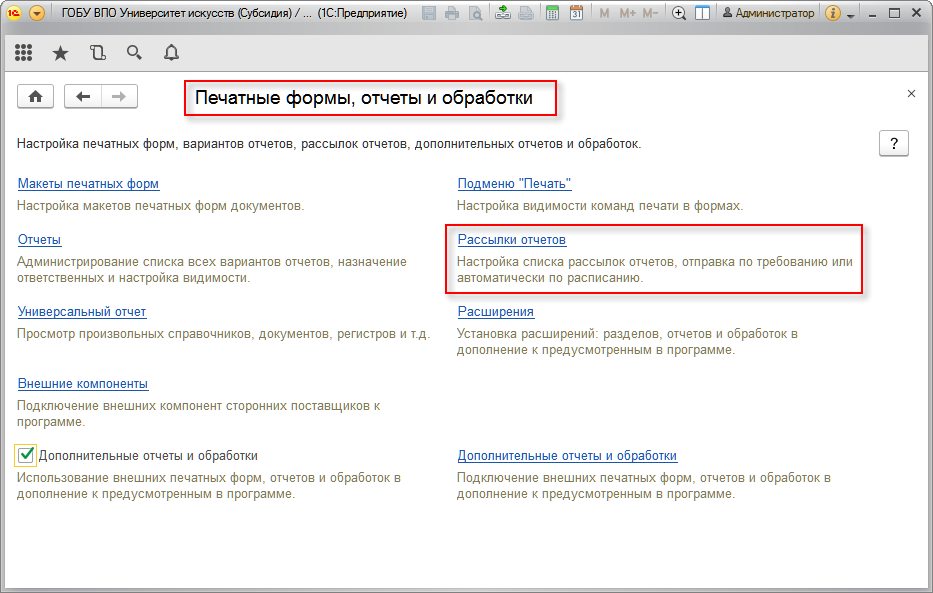Expand the dropdown arrow next to info icon
This screenshot has height=593, width=933.
click(851, 15)
